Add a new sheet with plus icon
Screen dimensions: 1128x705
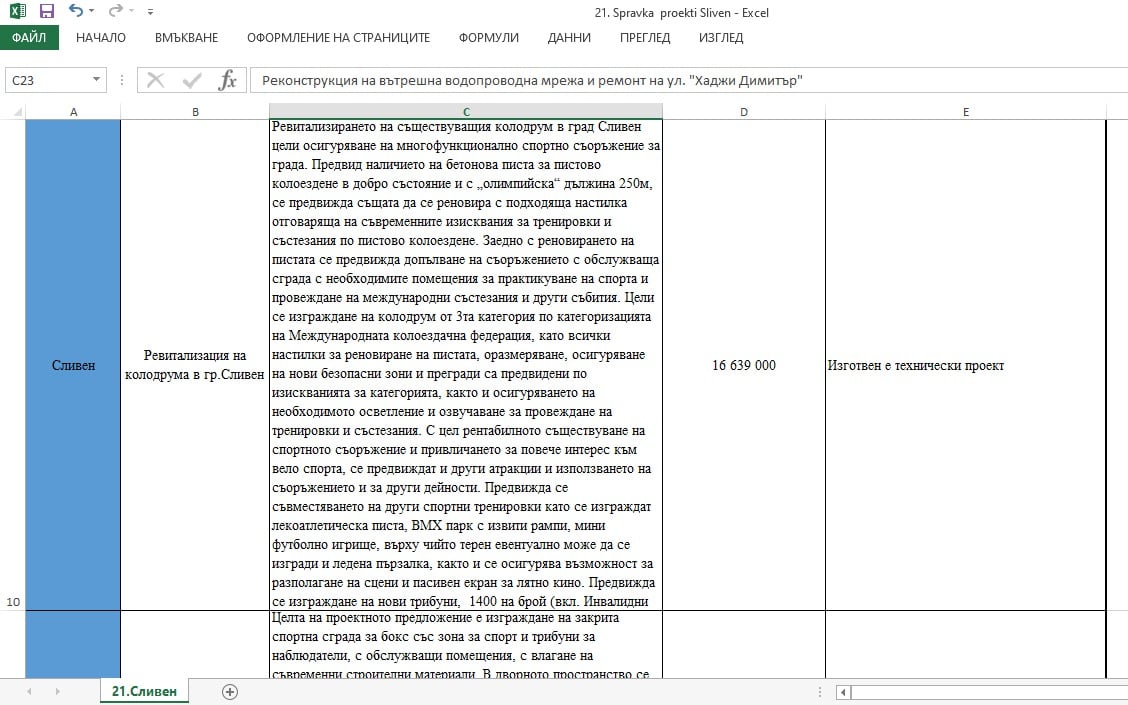coord(230,691)
